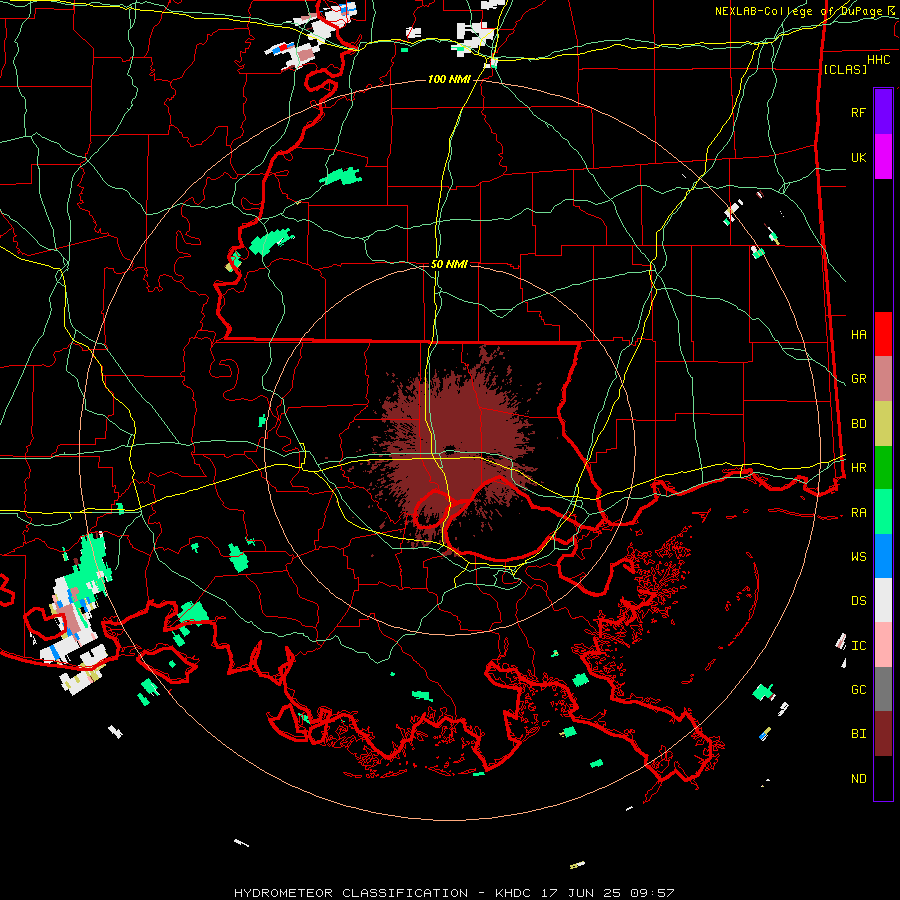Click the GR pinkish legend swatch
Viewport: 900px width, 900px height.
pyautogui.click(x=883, y=379)
